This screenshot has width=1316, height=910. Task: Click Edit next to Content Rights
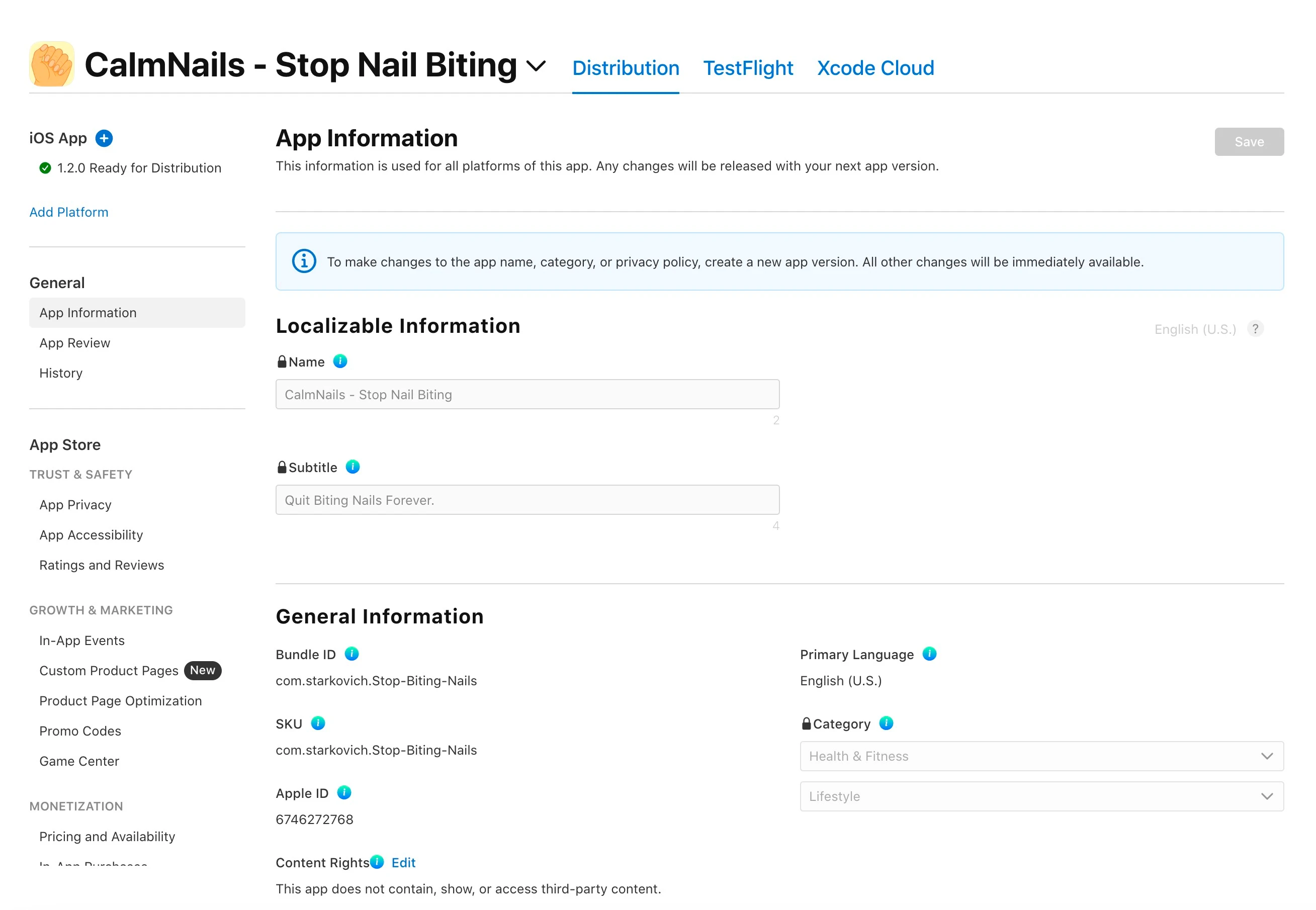pyautogui.click(x=403, y=863)
